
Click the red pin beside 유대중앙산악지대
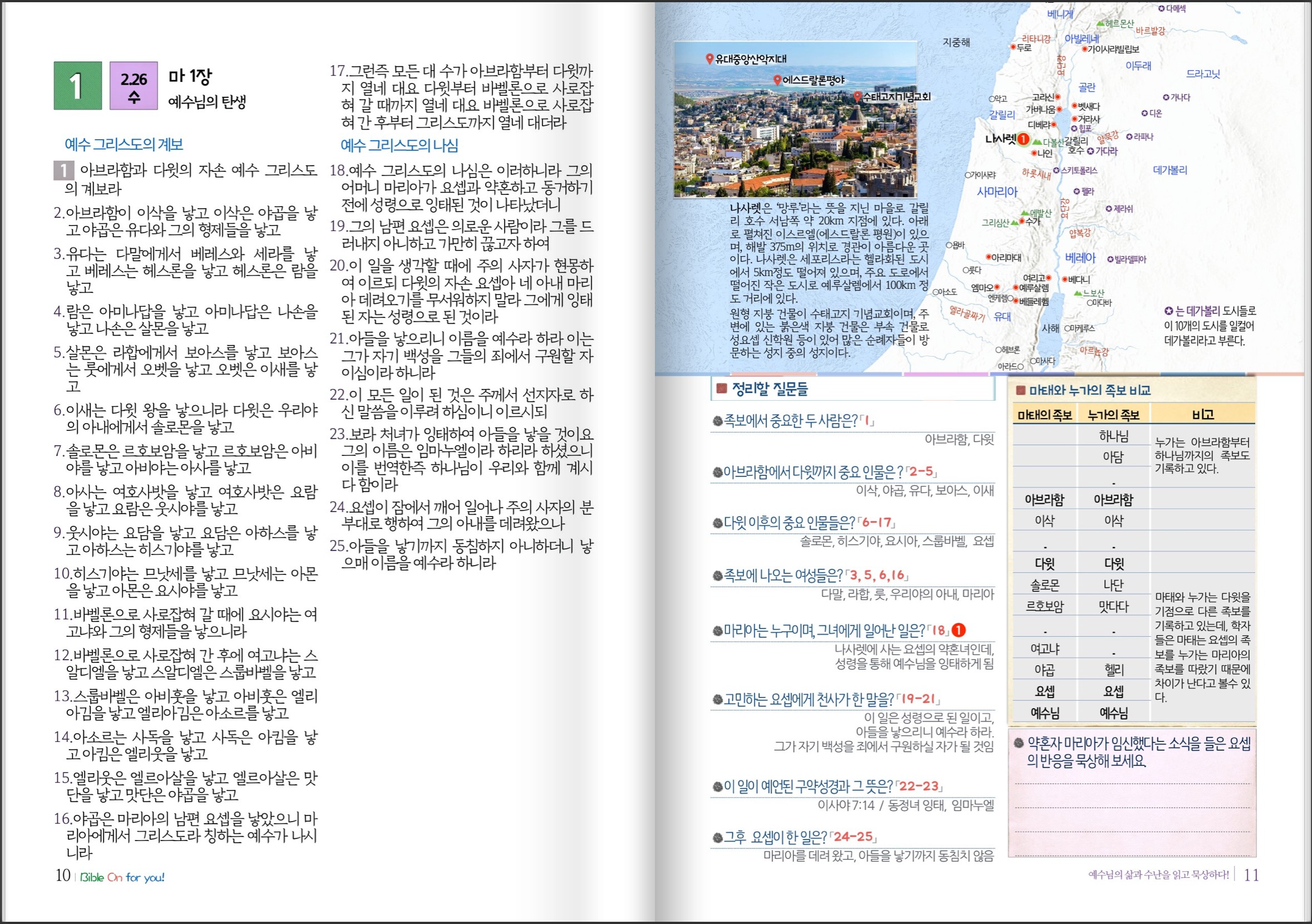(x=709, y=58)
